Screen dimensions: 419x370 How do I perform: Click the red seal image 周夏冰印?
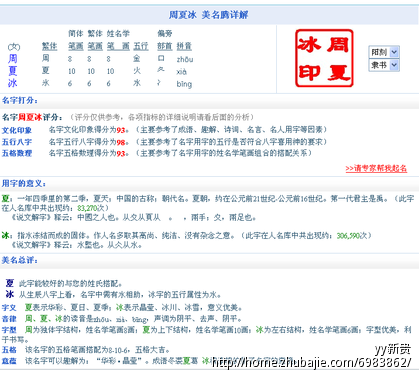pos(324,58)
